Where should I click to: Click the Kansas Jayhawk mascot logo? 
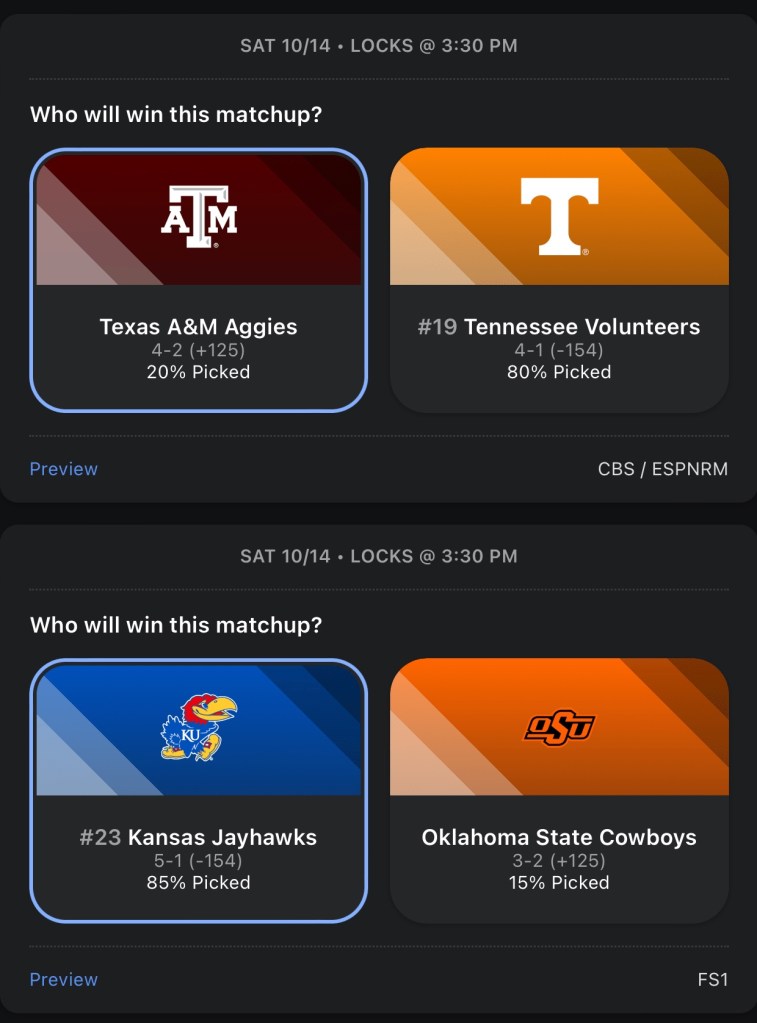(x=199, y=727)
